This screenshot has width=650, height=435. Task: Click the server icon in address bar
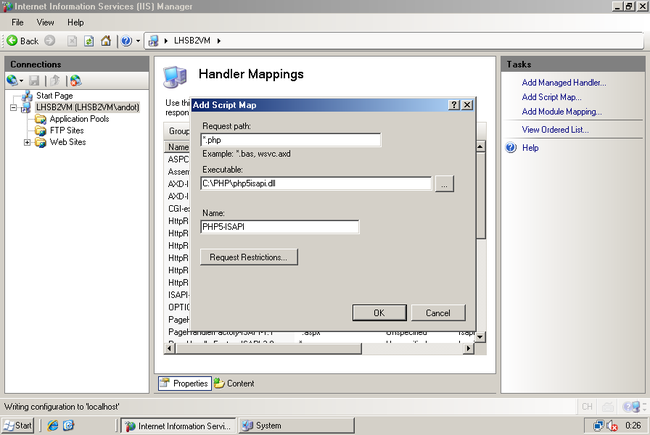[153, 41]
